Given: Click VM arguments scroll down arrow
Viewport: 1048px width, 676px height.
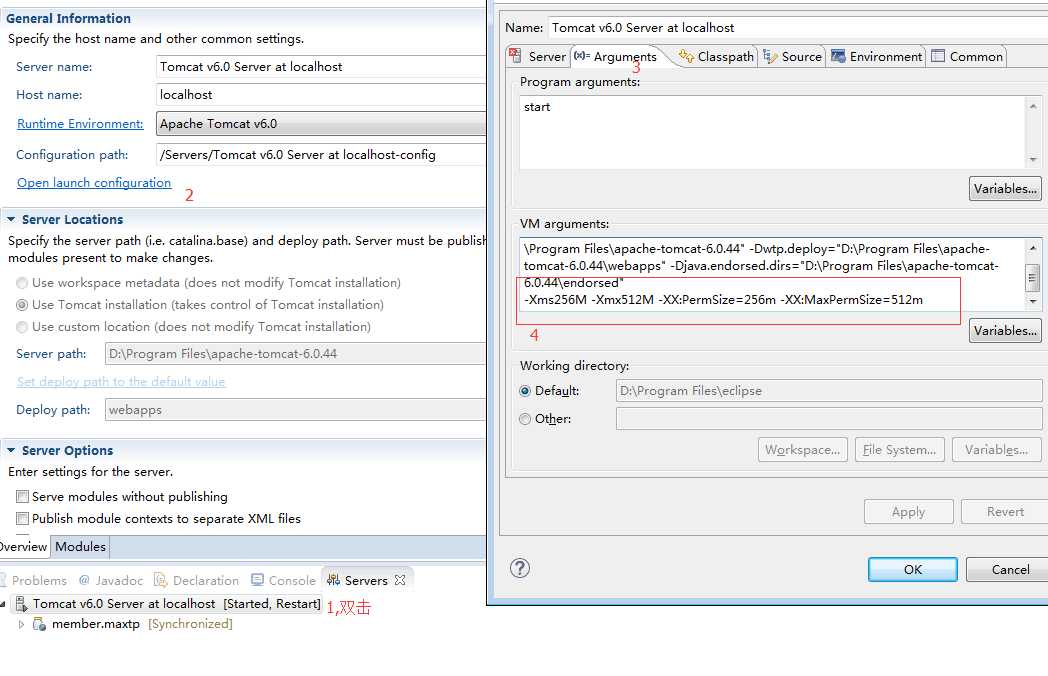Looking at the screenshot, I should click(1033, 302).
